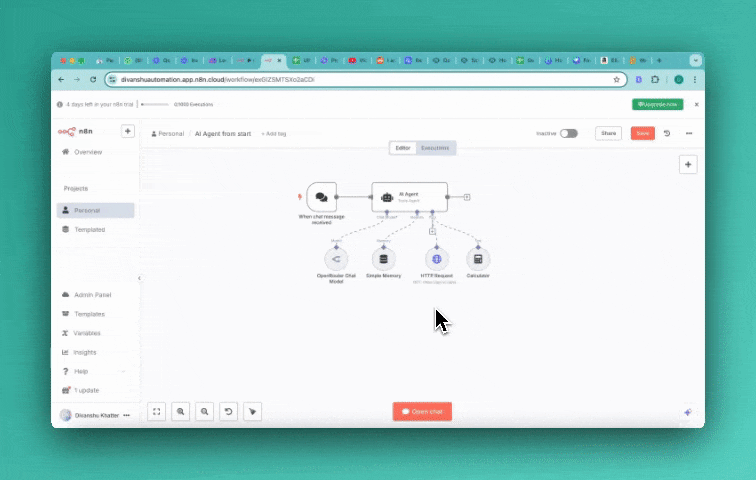The width and height of the screenshot is (756, 480).
Task: Click the zoom in canvas button
Action: [x=180, y=412]
